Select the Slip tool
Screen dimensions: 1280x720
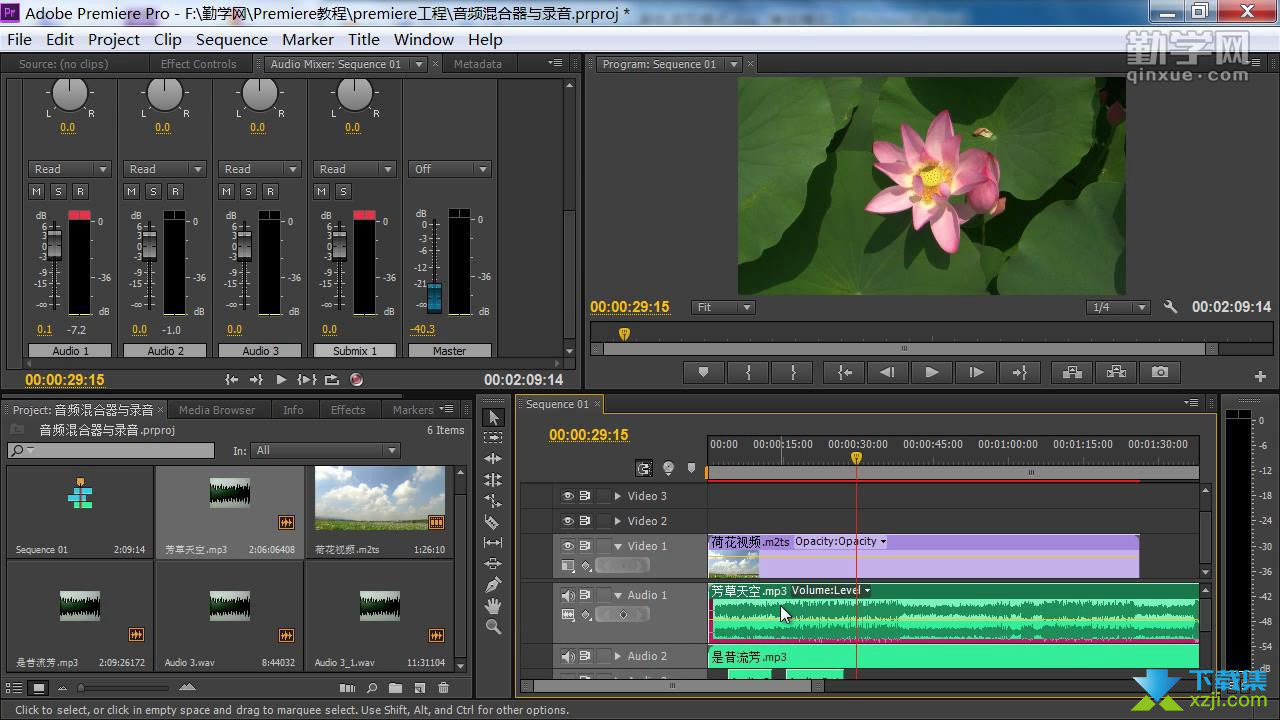(493, 543)
